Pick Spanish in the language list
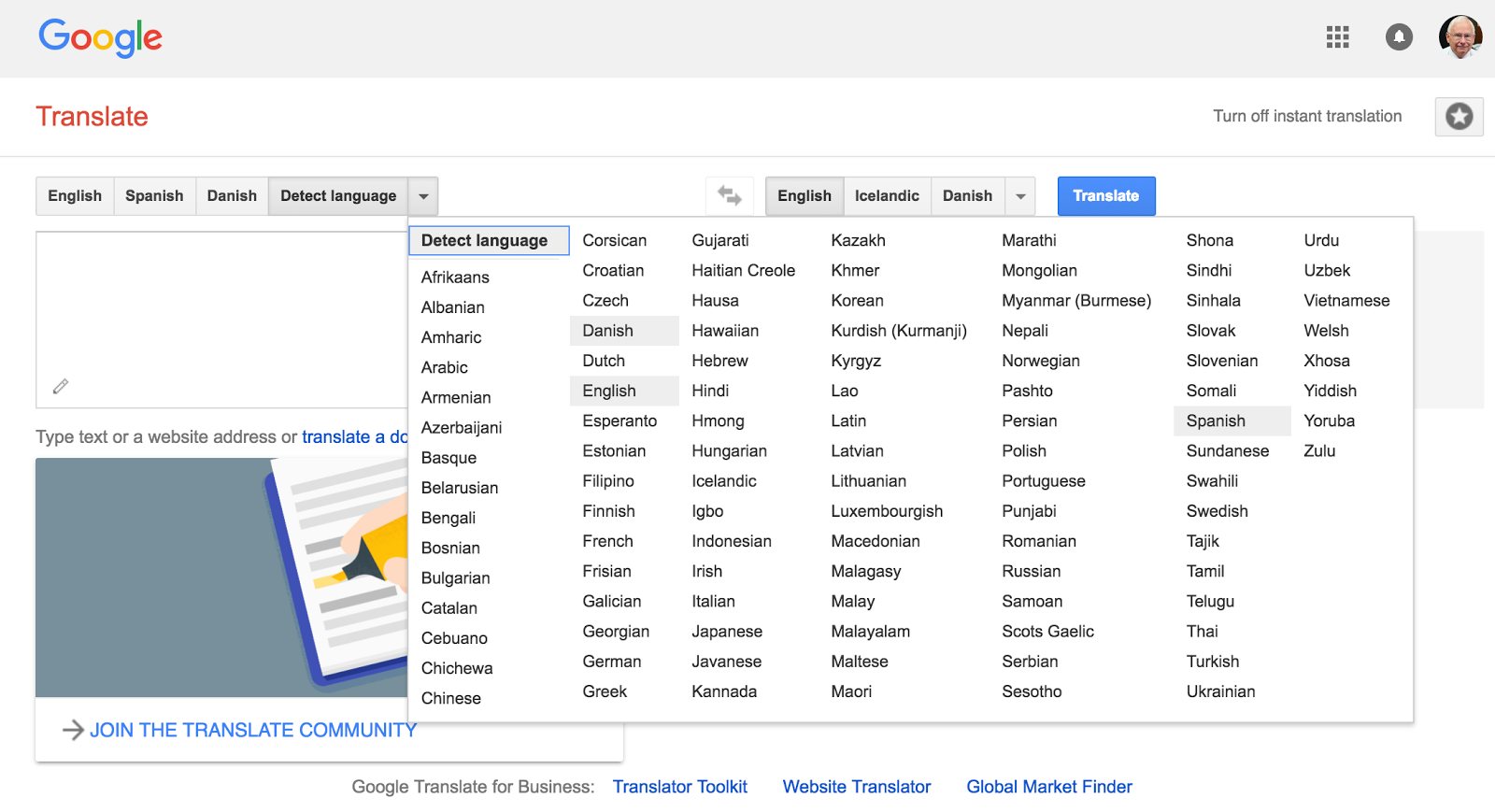 point(1232,420)
